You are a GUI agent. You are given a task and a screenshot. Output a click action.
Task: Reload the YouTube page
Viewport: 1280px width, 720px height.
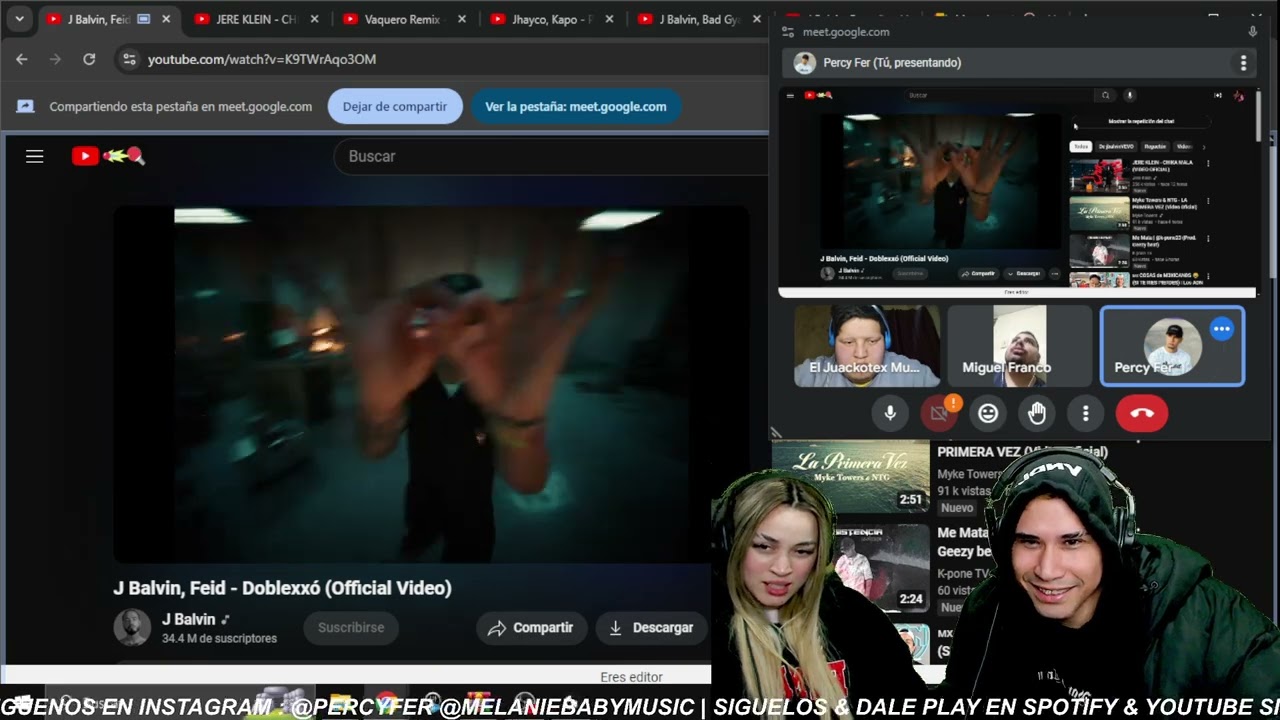click(x=89, y=59)
